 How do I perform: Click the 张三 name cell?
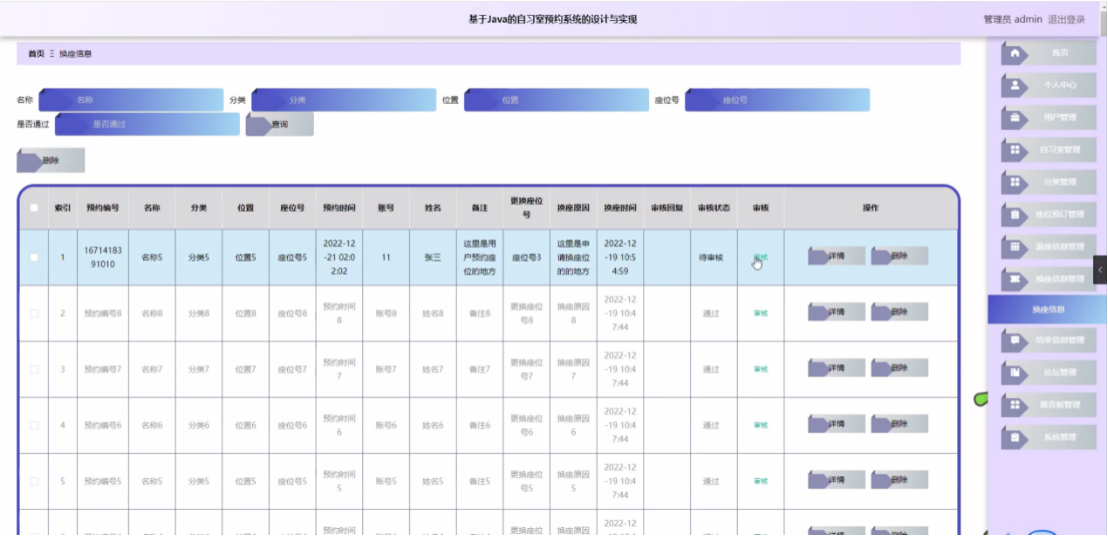point(432,258)
